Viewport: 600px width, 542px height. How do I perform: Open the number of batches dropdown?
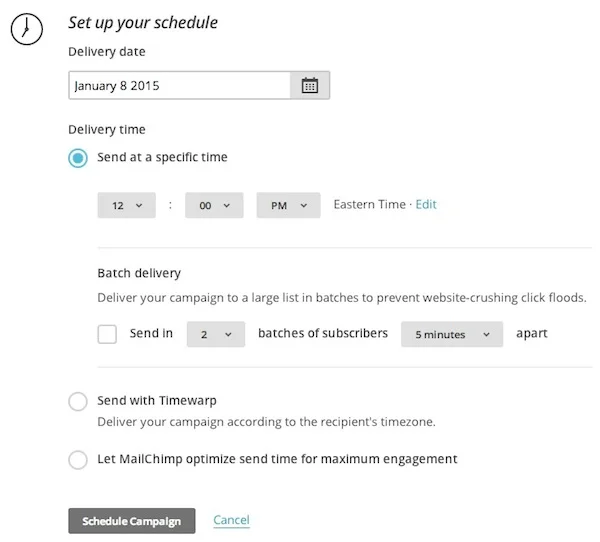click(216, 334)
